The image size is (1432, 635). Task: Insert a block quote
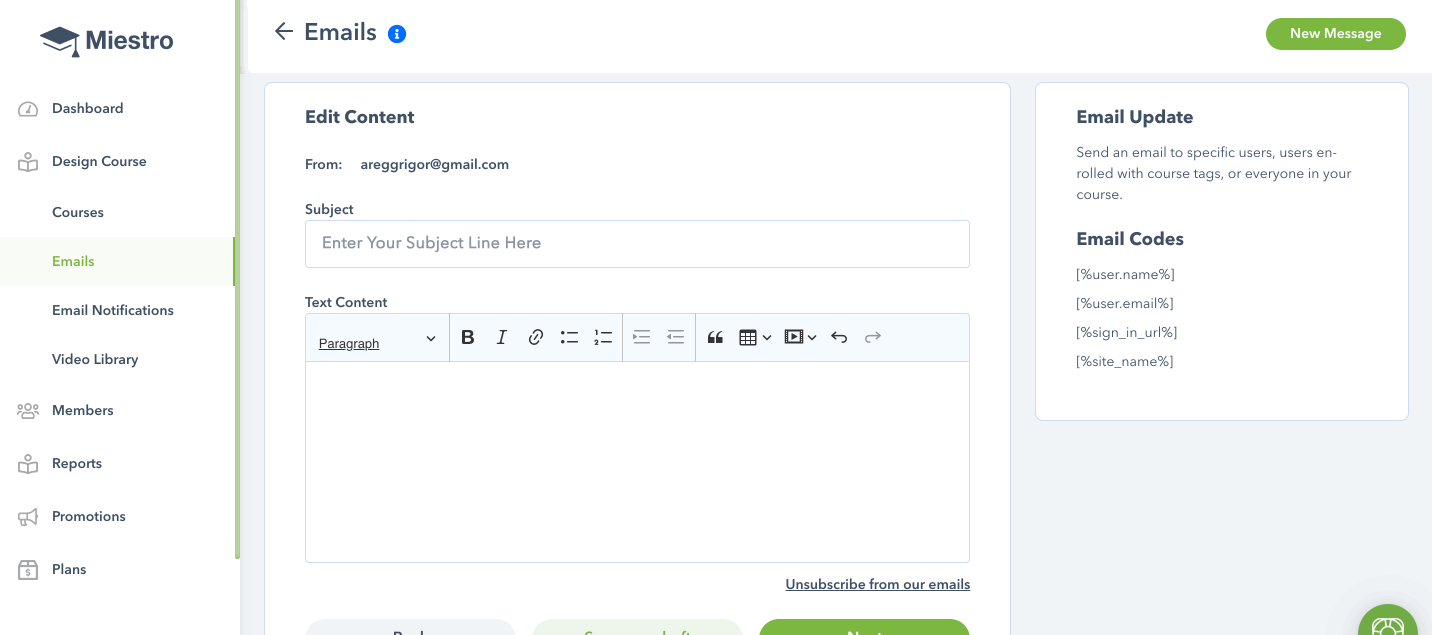[x=715, y=338]
